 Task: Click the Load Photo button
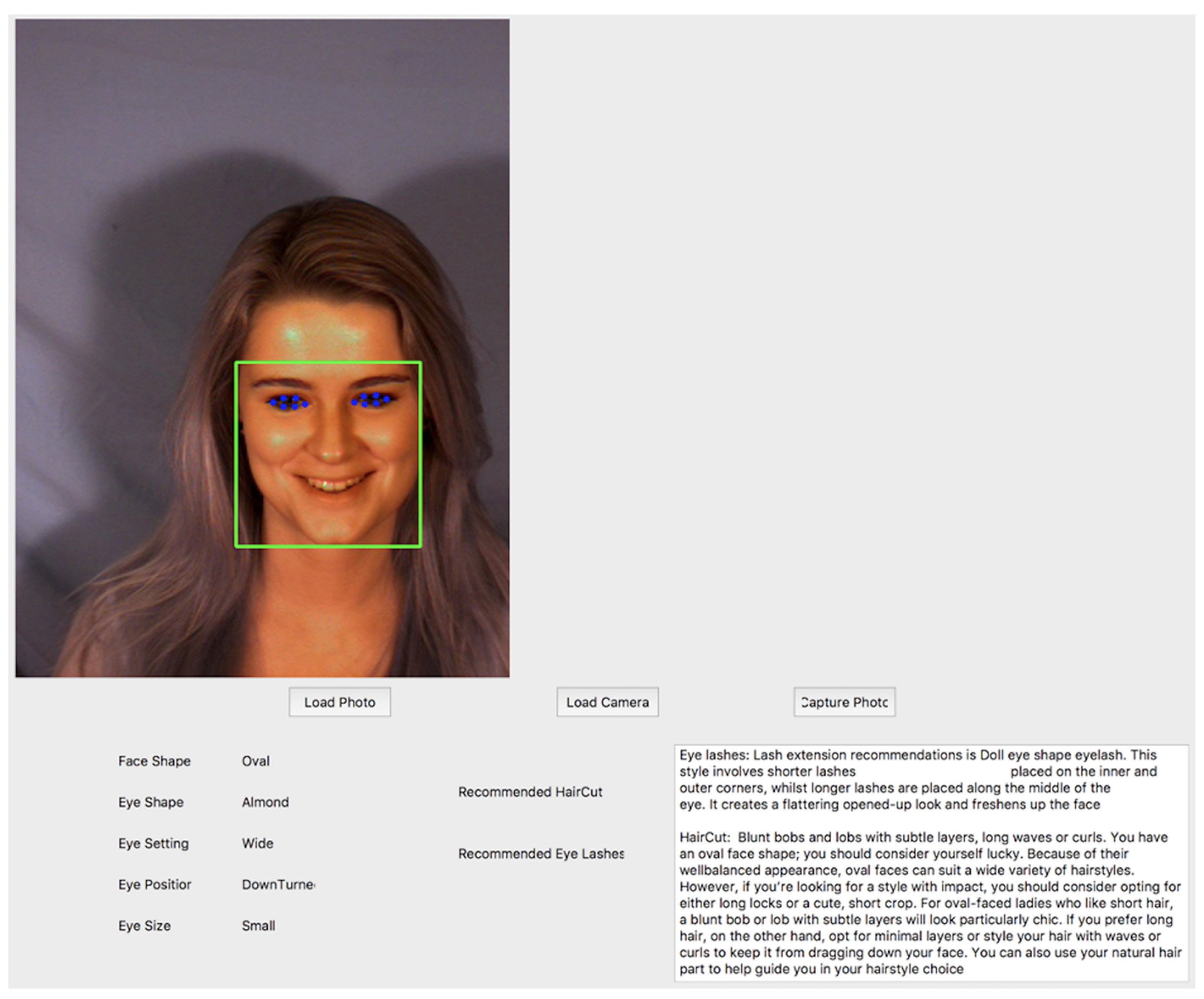[340, 702]
